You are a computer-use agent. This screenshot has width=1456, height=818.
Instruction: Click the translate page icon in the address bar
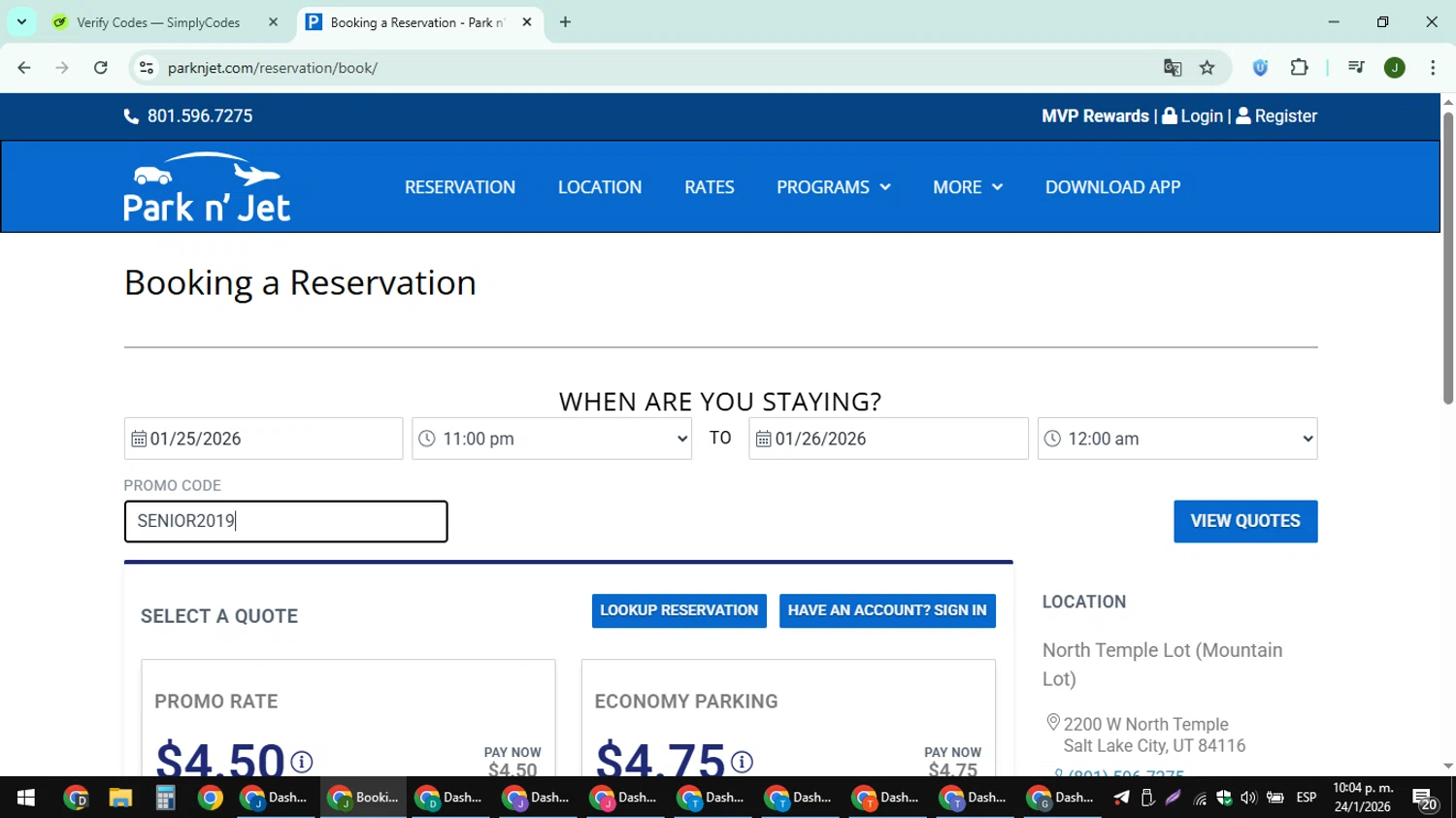point(1173,68)
